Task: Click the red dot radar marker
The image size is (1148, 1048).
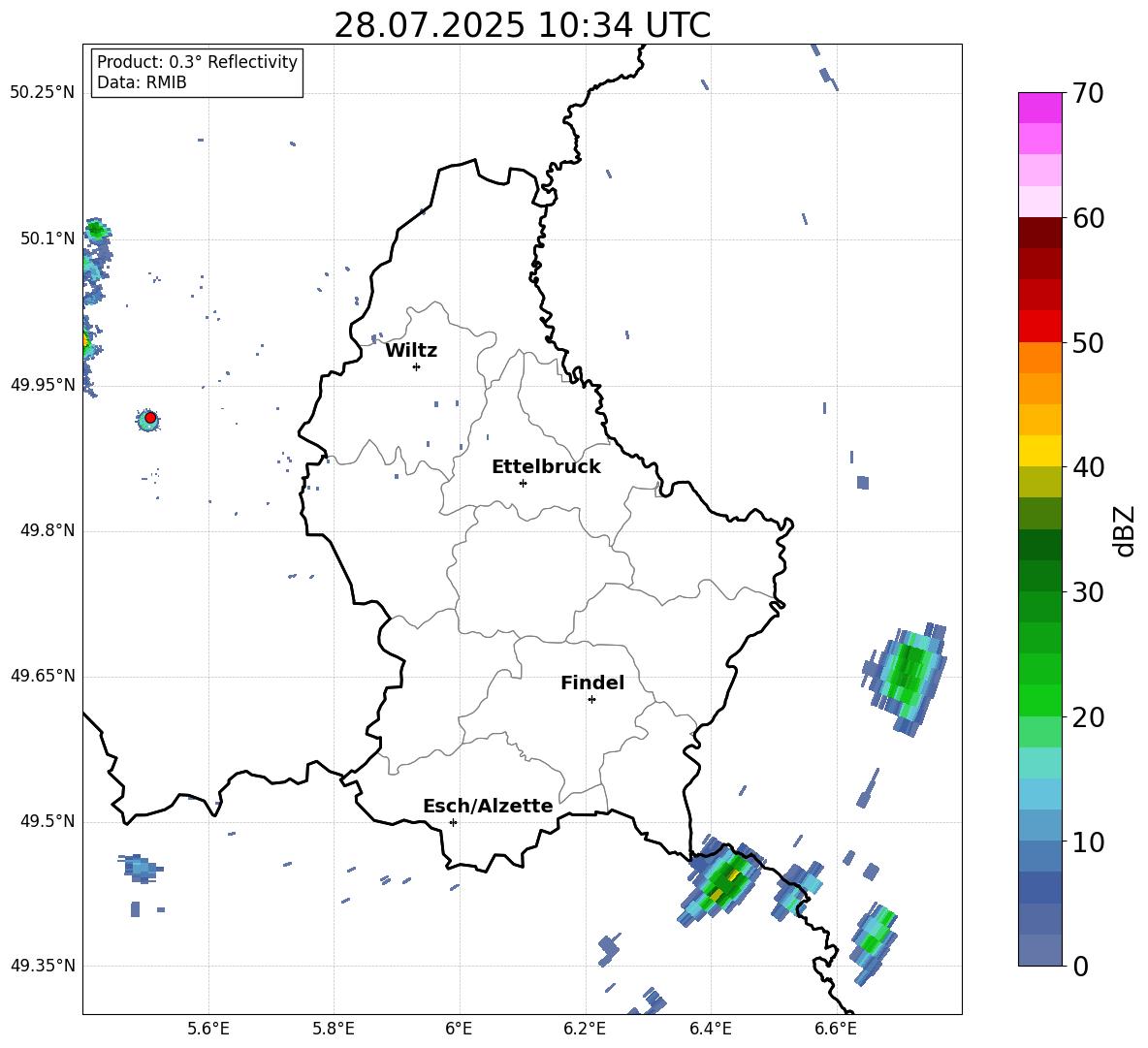Action: coord(150,418)
